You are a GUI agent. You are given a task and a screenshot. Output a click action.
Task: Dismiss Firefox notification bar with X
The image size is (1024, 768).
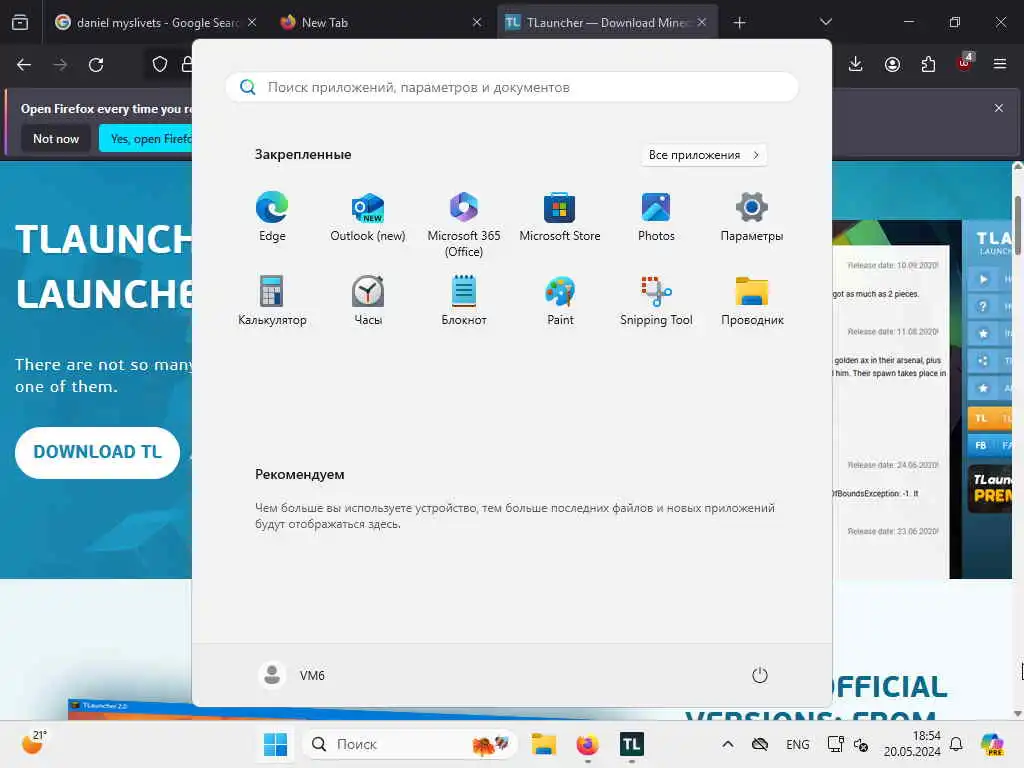(x=999, y=108)
